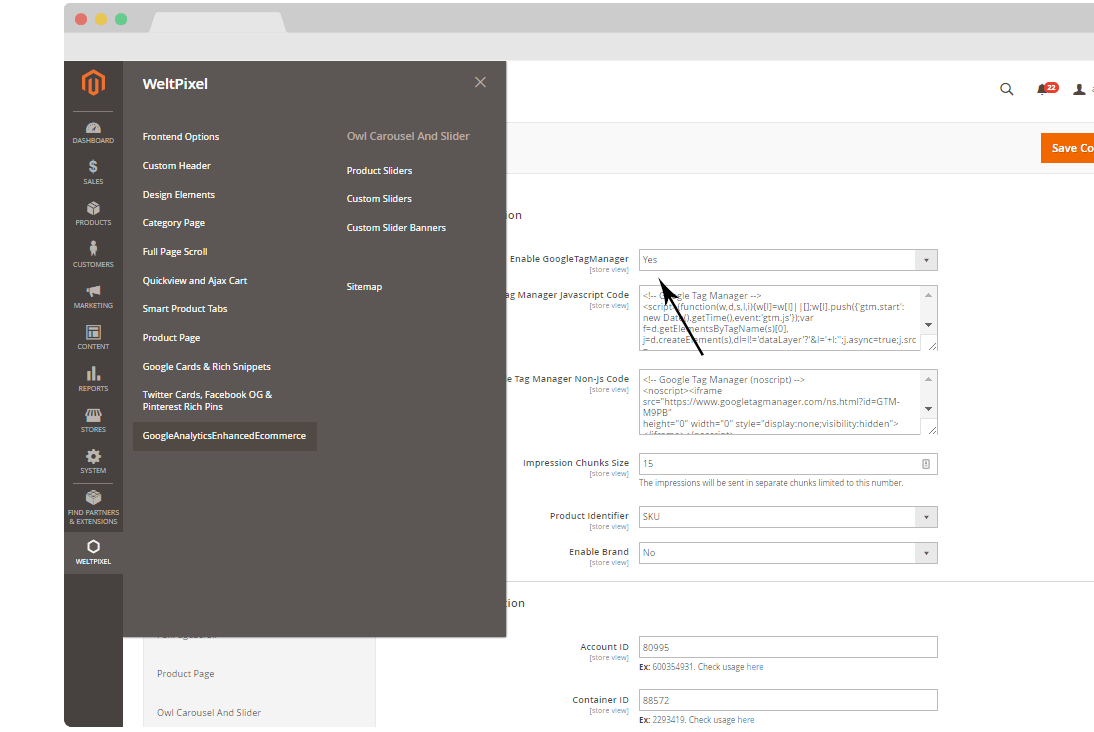Click the admin notifications bell
The height and width of the screenshot is (732, 1094).
pyautogui.click(x=1042, y=89)
